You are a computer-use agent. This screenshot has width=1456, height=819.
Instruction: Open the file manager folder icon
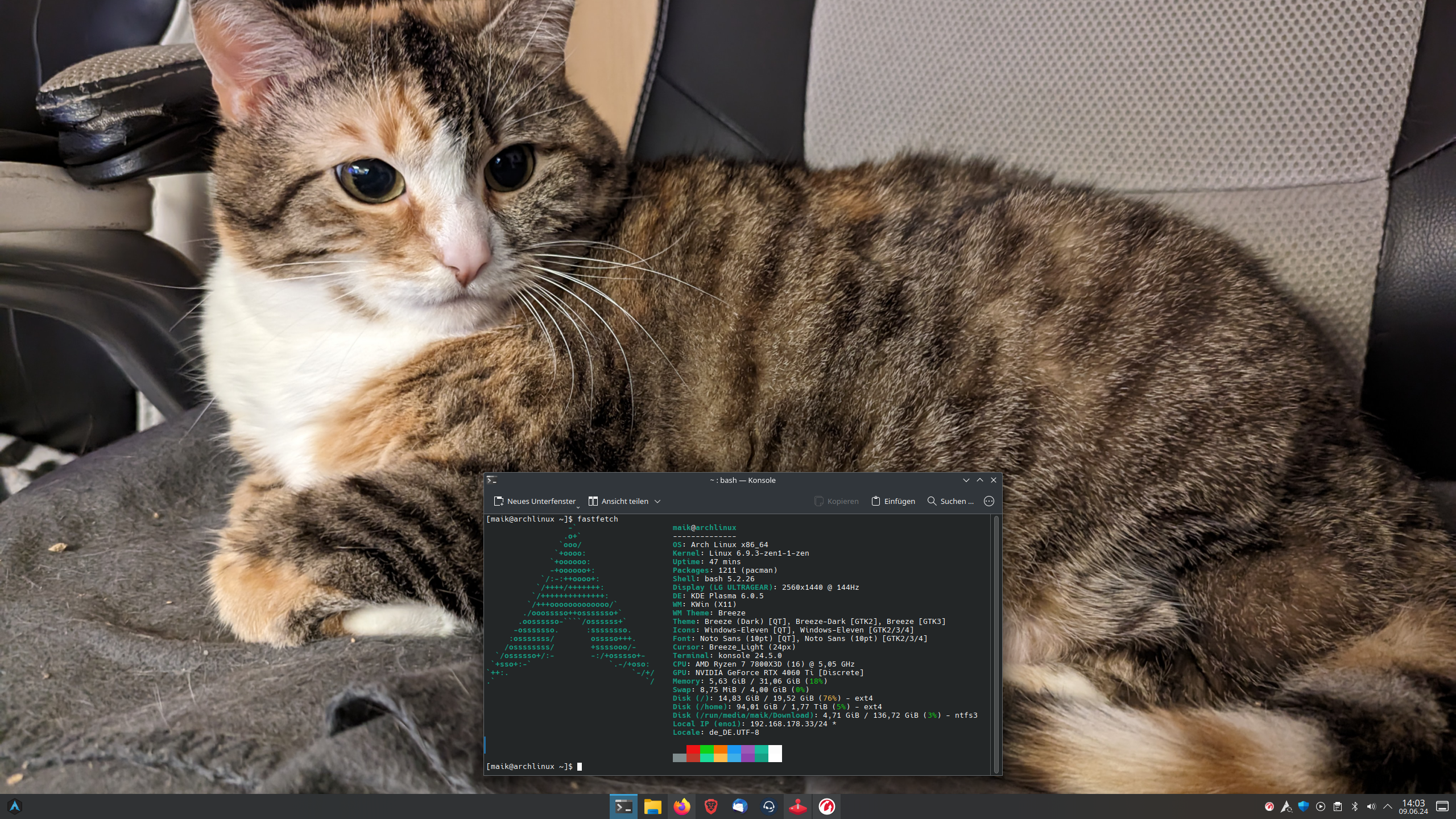point(652,806)
